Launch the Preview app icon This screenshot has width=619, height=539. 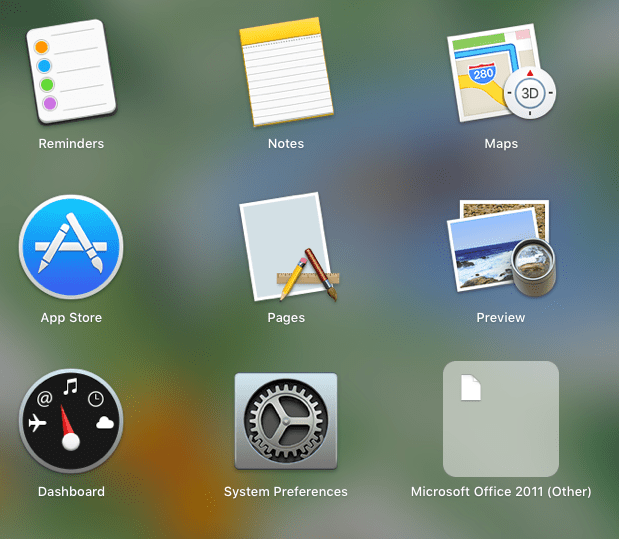click(x=501, y=248)
